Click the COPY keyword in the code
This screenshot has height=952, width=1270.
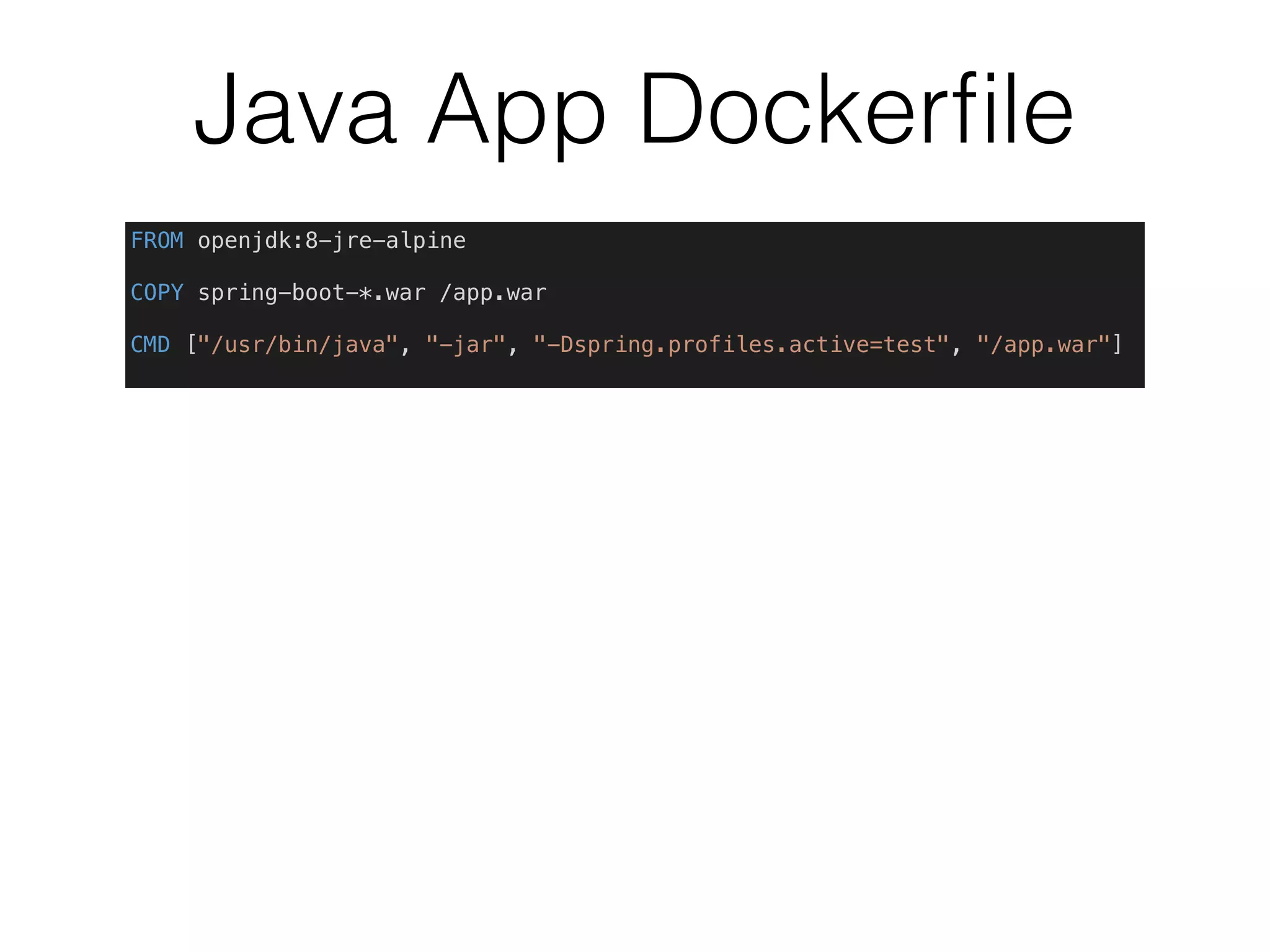tap(157, 293)
